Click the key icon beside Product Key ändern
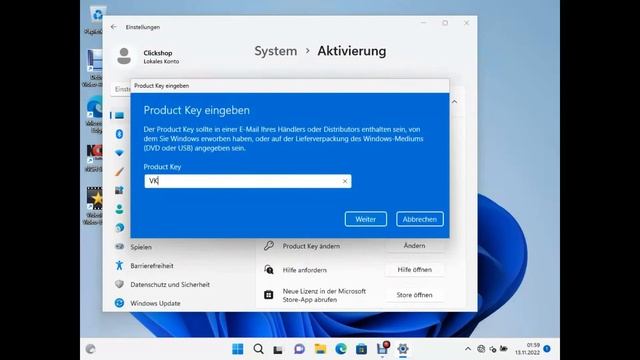Screen dimensions: 640x360 (269, 246)
